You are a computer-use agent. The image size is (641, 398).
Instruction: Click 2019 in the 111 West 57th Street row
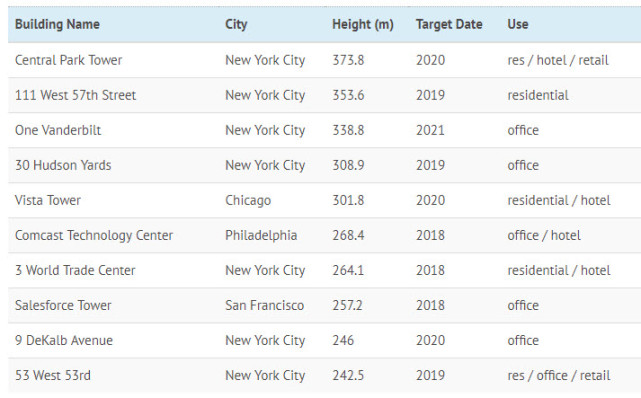coord(430,95)
